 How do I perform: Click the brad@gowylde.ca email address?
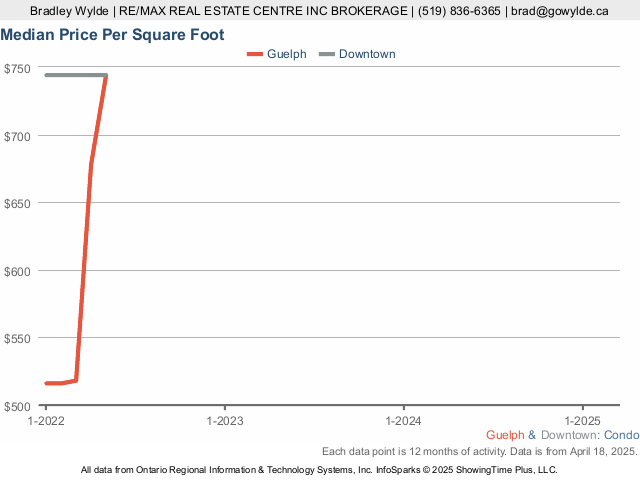coord(560,11)
